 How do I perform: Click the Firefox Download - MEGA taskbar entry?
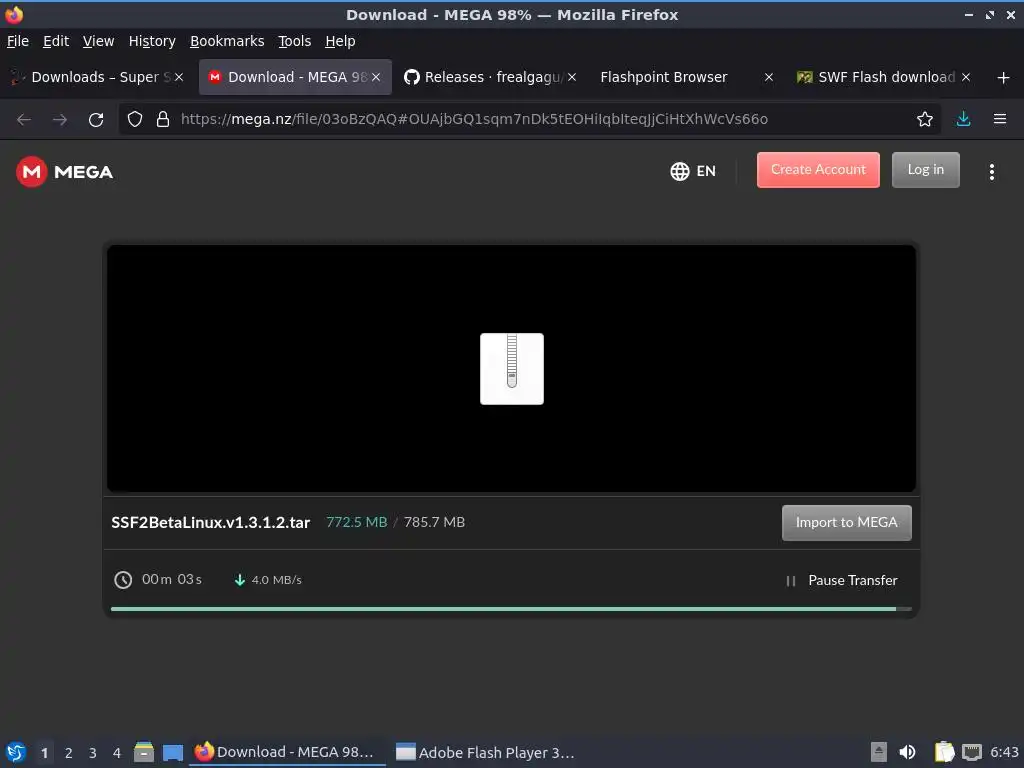(x=287, y=752)
